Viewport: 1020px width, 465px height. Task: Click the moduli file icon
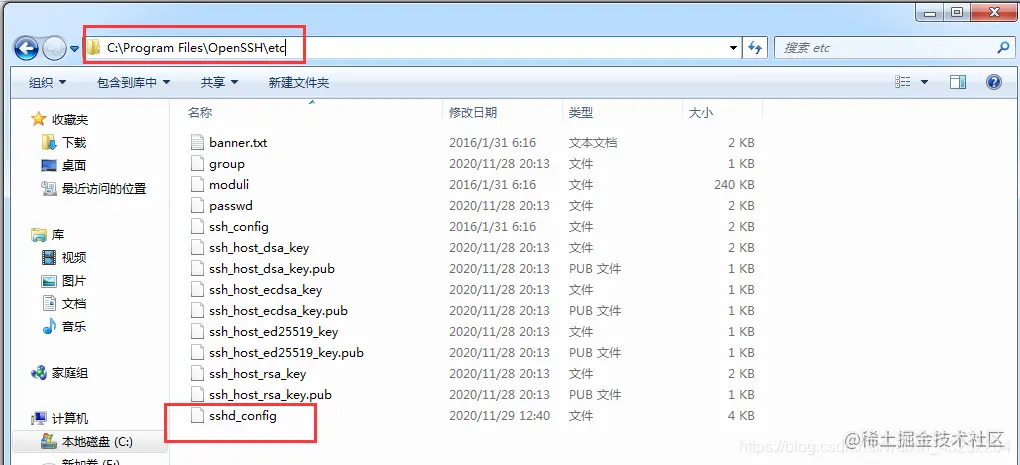point(197,185)
